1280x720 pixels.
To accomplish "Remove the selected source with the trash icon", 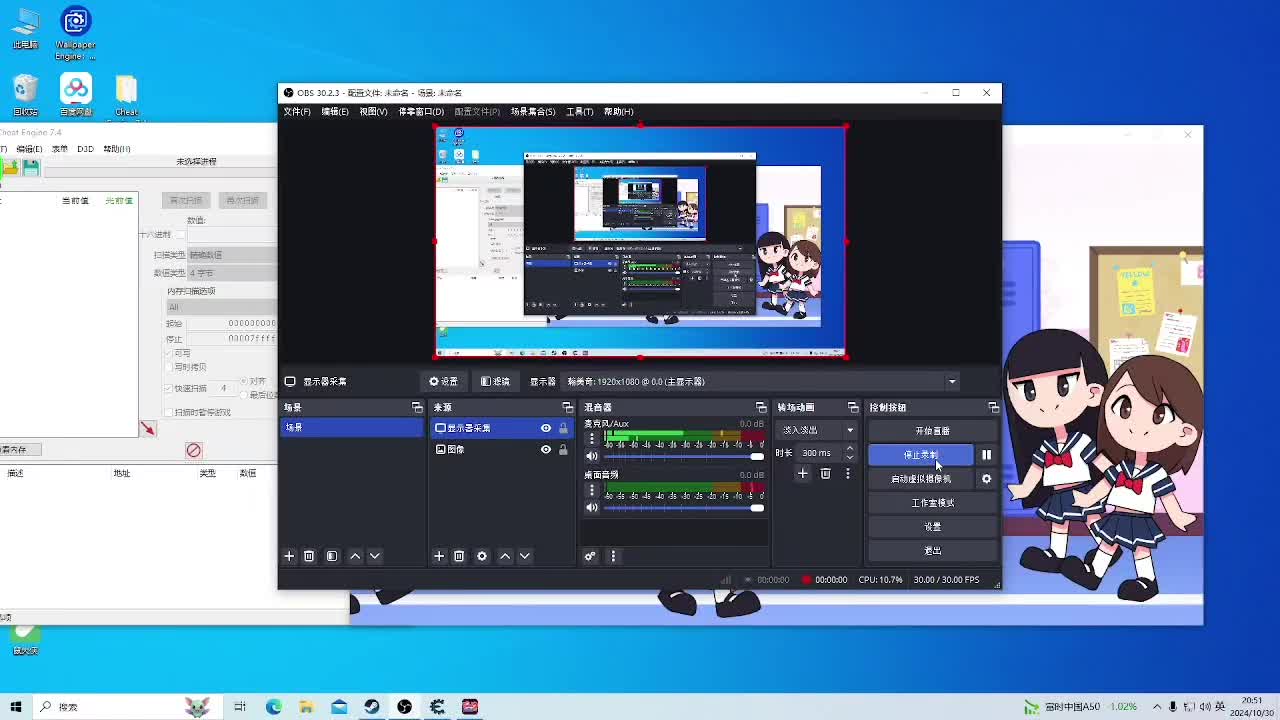I will tap(459, 556).
